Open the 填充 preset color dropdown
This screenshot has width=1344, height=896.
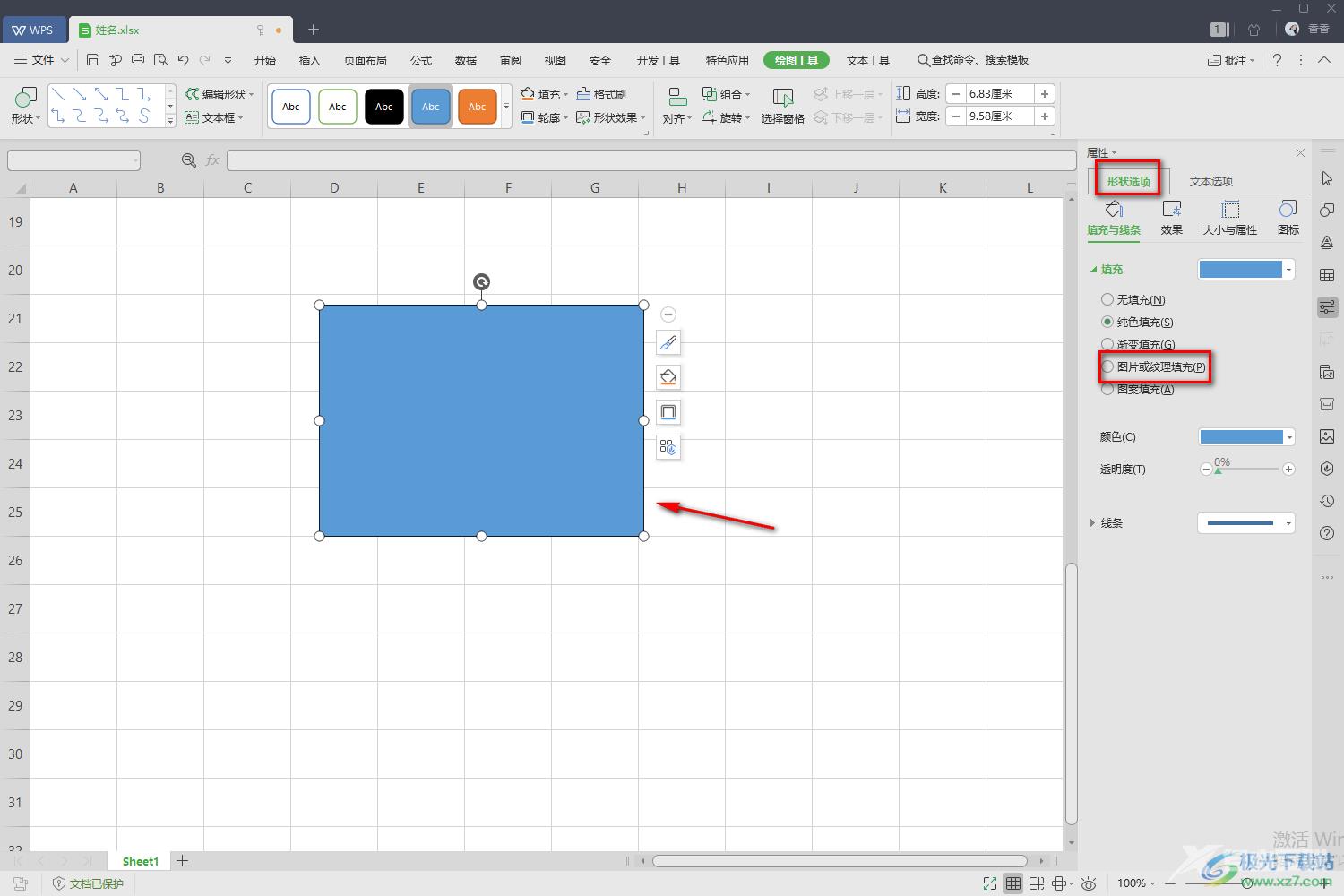coord(1246,269)
